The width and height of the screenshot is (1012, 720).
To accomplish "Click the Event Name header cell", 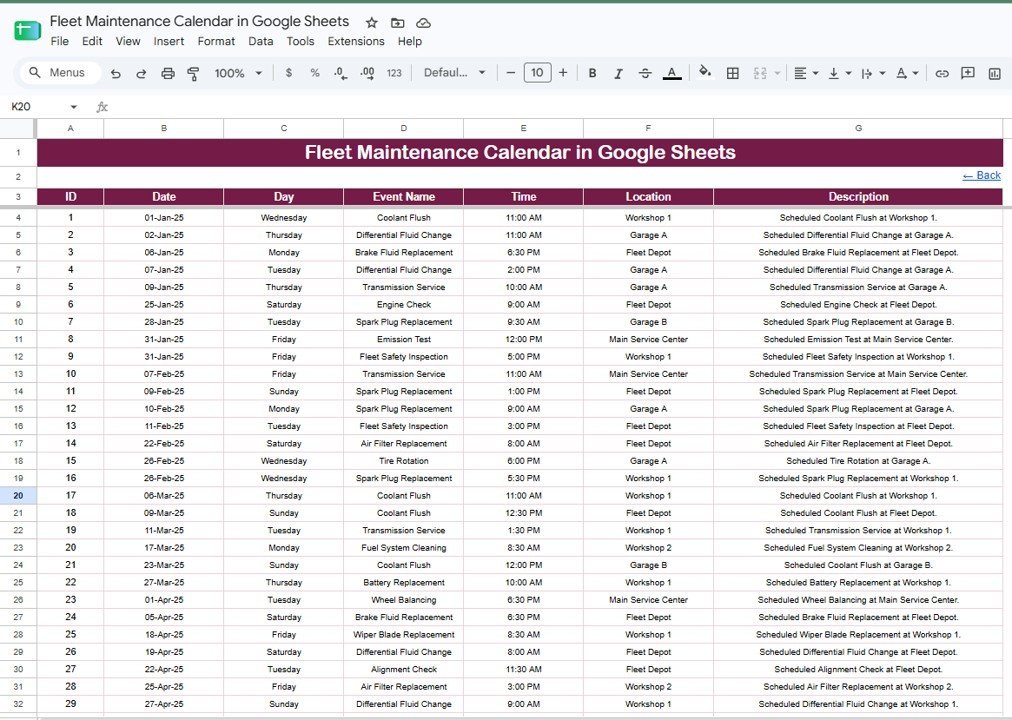I will 403,197.
